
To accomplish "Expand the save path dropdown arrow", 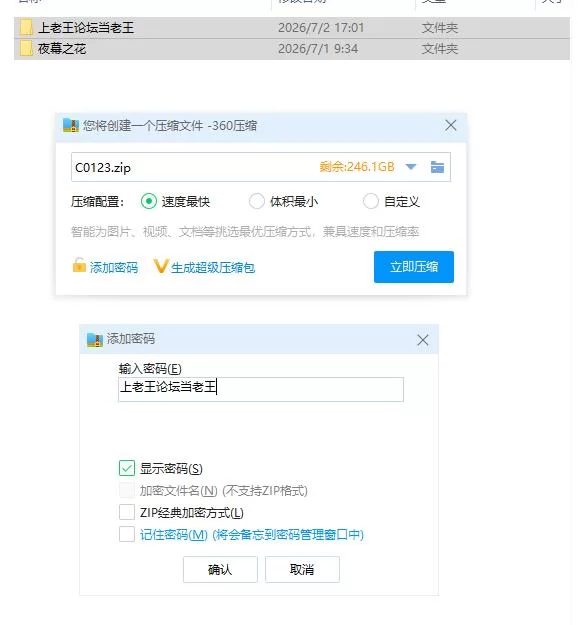I will 411,167.
